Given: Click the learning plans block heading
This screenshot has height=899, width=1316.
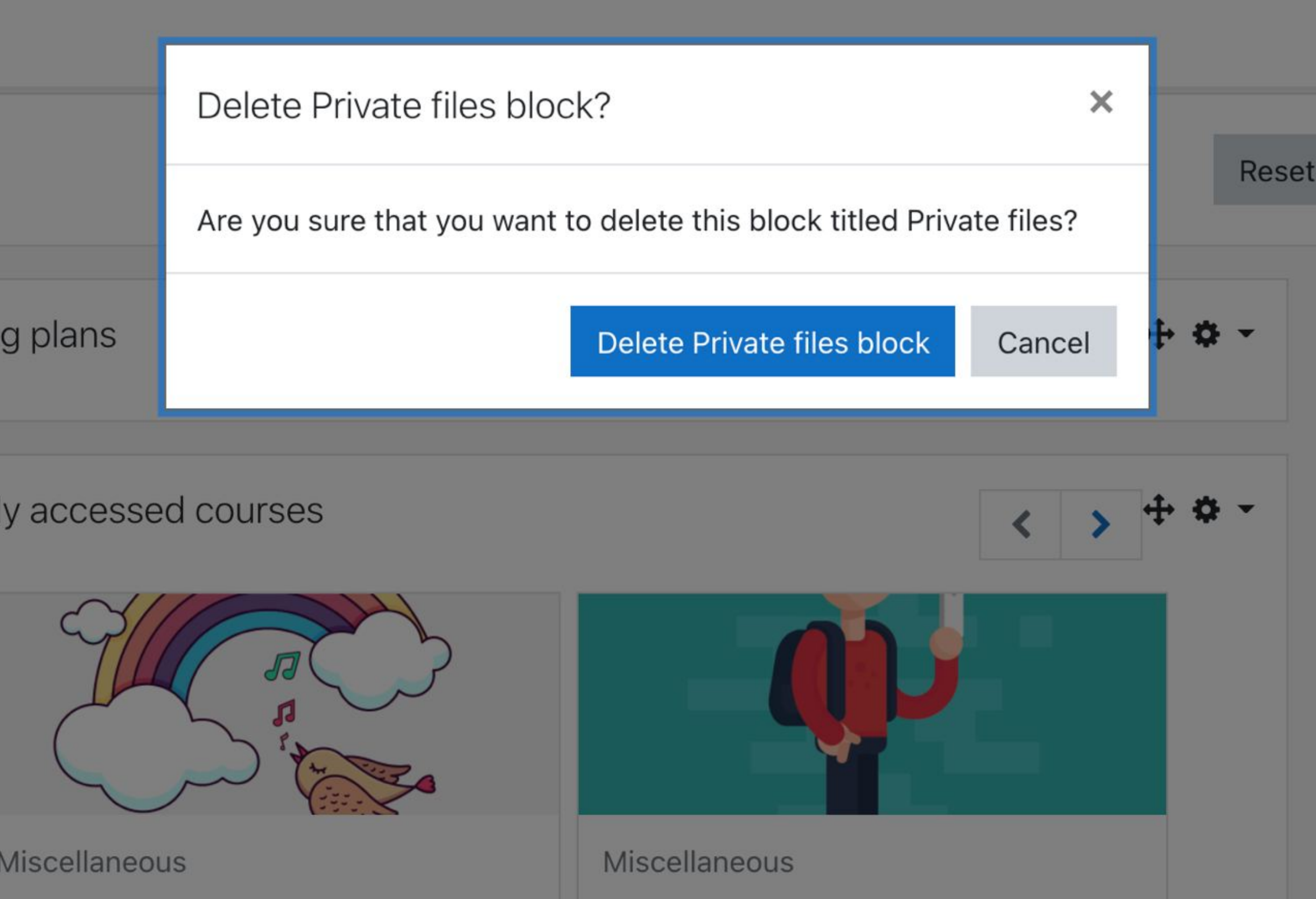Looking at the screenshot, I should (x=58, y=336).
